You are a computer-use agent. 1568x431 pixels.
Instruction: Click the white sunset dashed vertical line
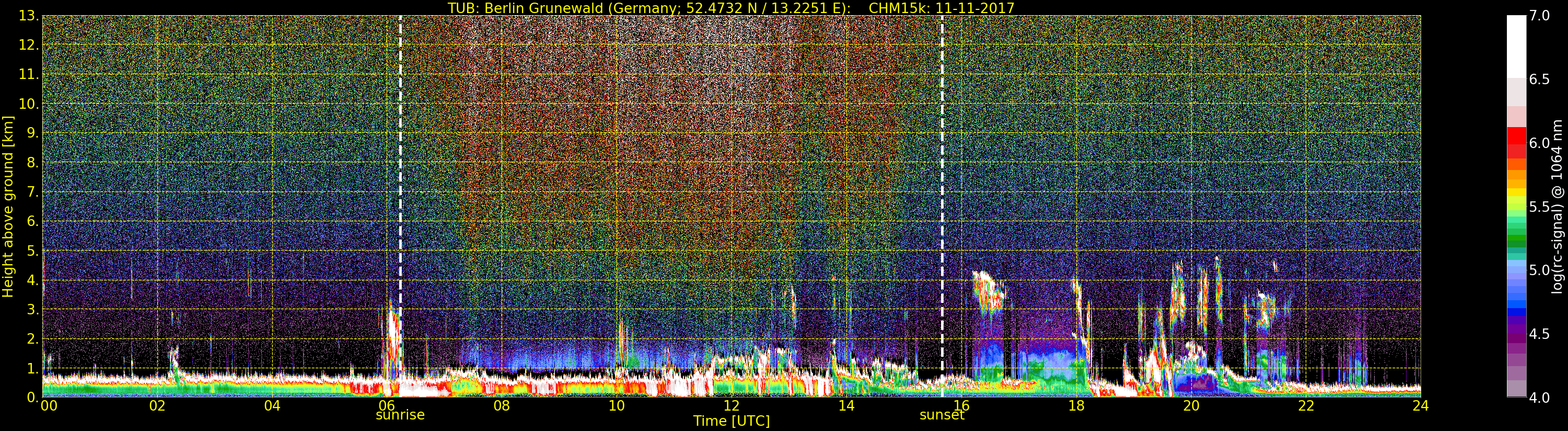point(942,183)
